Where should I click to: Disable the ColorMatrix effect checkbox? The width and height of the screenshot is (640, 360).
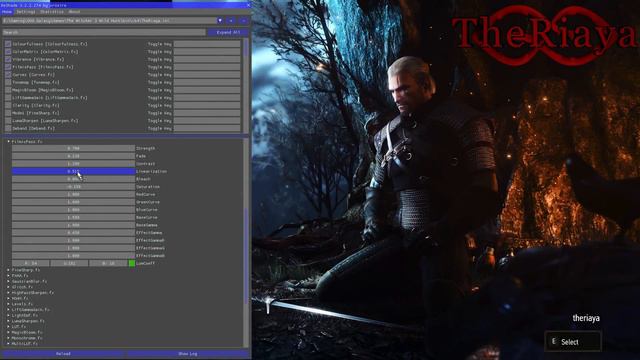[8, 51]
